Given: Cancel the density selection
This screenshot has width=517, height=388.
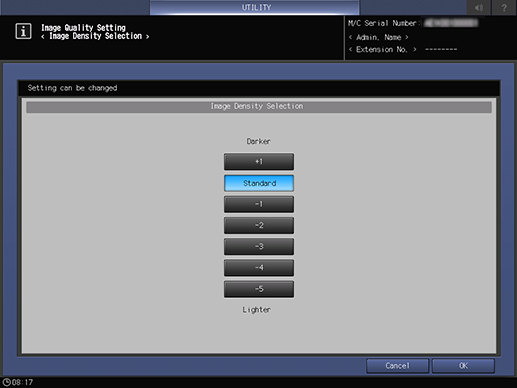Looking at the screenshot, I should [397, 366].
